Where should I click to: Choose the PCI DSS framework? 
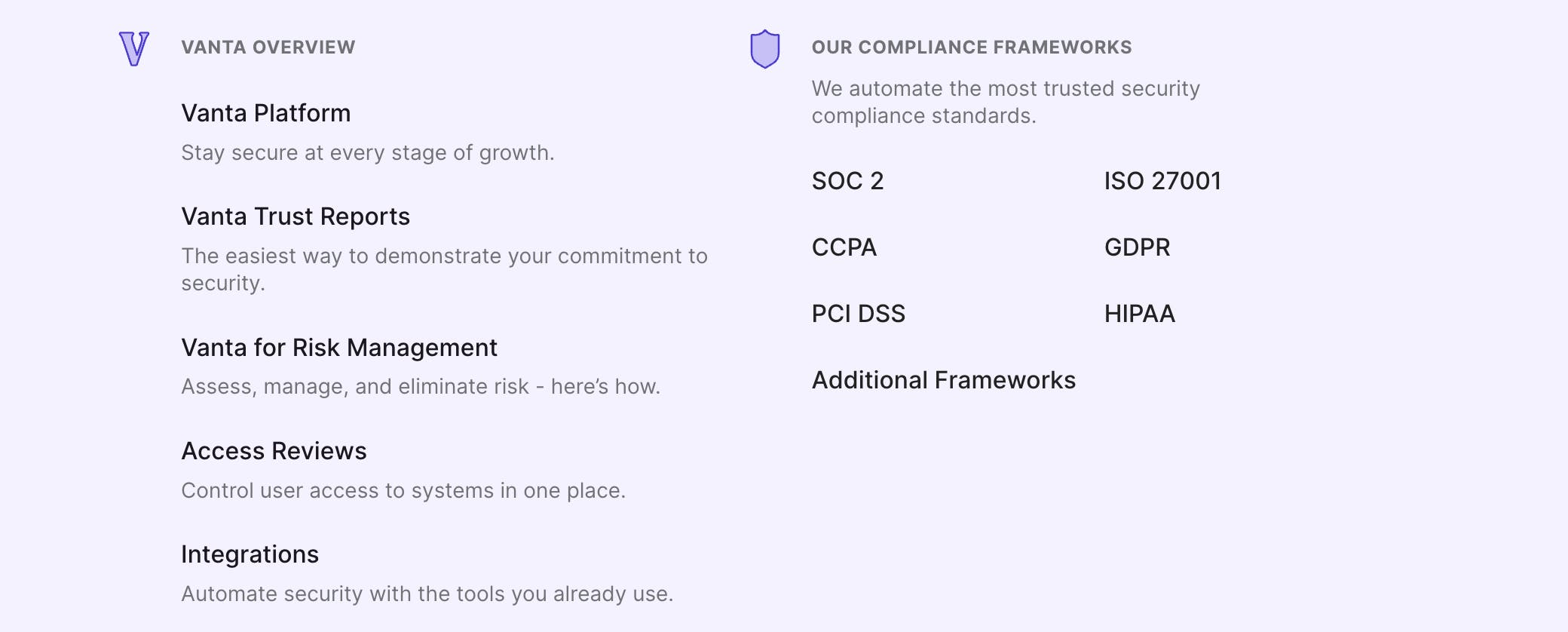[x=858, y=314]
